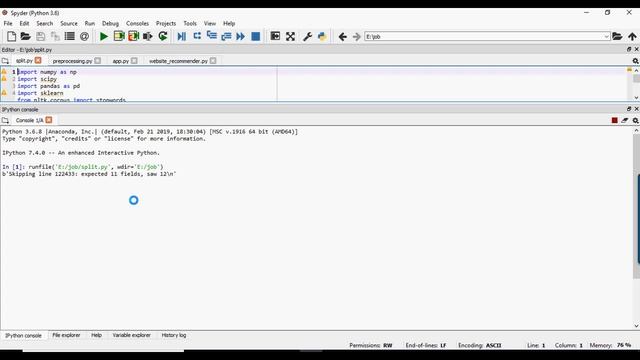Stop the current console command

pyautogui.click(x=615, y=120)
